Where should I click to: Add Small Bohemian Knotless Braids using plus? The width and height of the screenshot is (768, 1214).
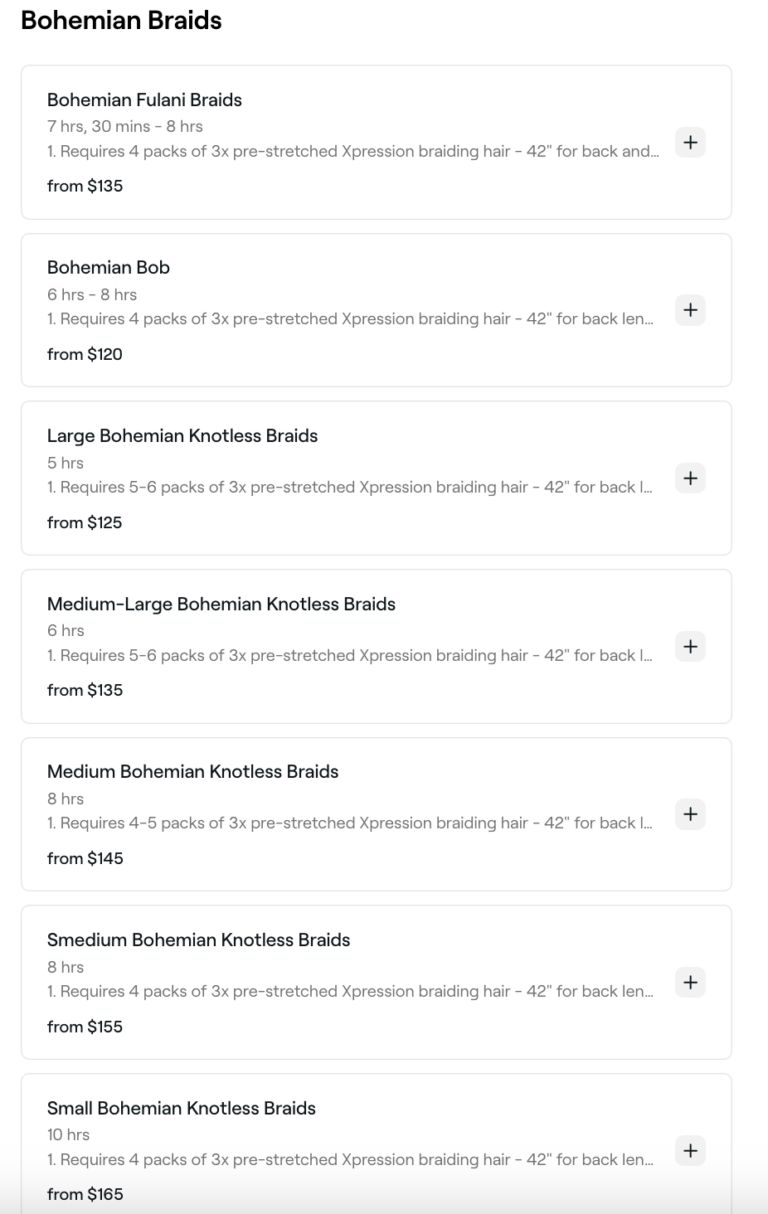(x=690, y=1151)
